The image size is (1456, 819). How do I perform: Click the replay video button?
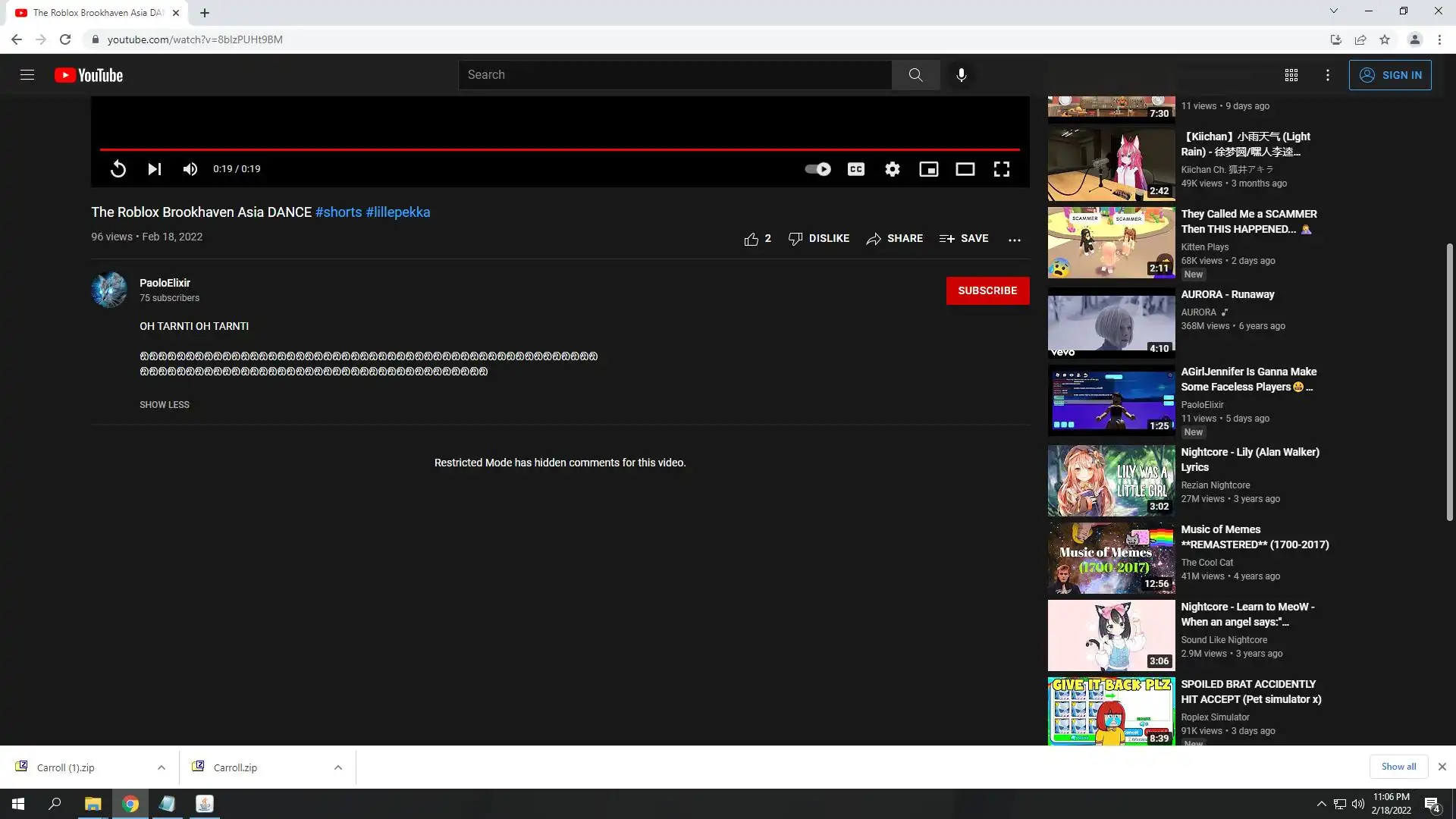point(118,169)
